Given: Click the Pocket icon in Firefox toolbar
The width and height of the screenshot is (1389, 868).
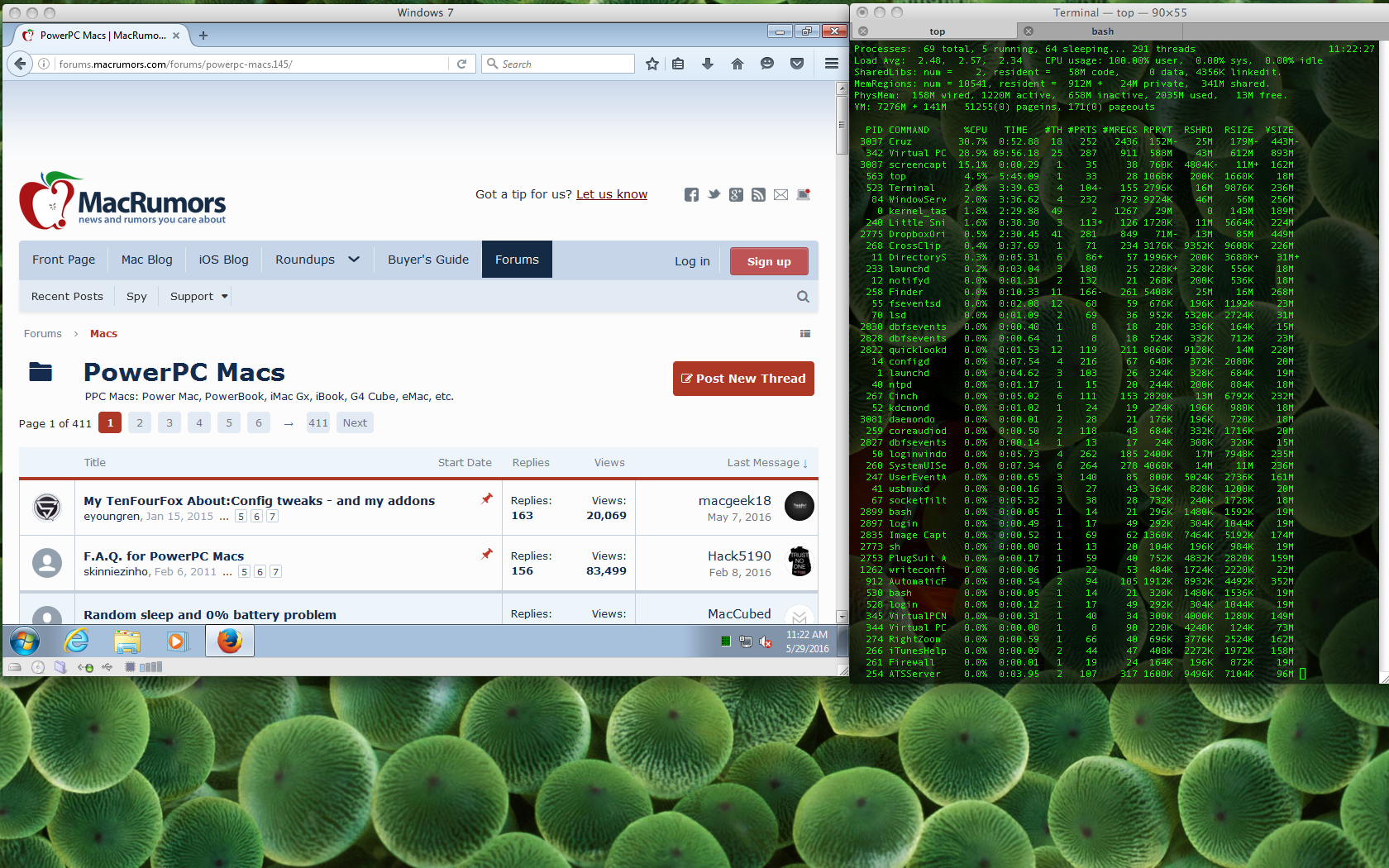Looking at the screenshot, I should point(797,64).
